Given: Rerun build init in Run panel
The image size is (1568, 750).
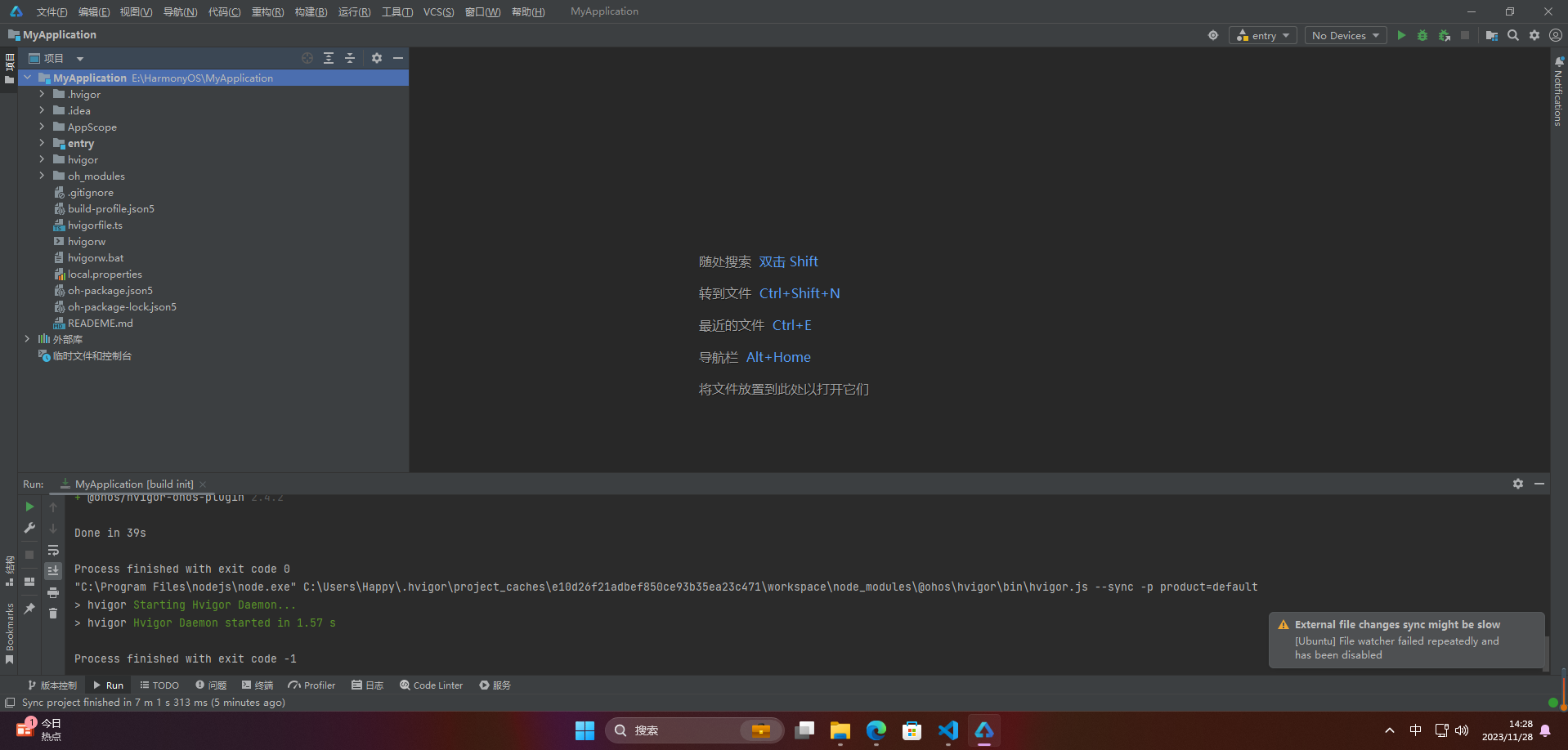Looking at the screenshot, I should (29, 507).
